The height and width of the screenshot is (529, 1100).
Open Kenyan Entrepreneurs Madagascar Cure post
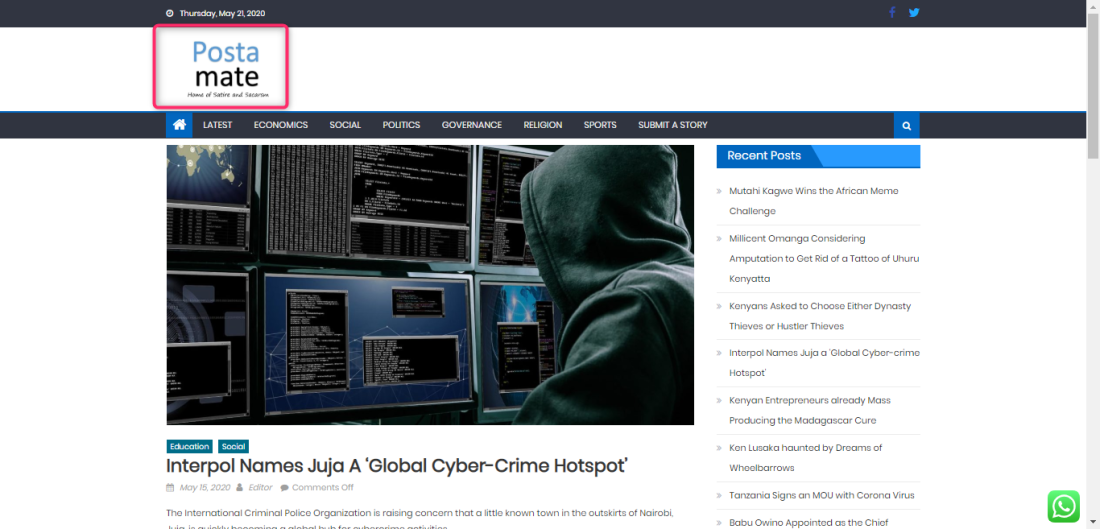[810, 410]
